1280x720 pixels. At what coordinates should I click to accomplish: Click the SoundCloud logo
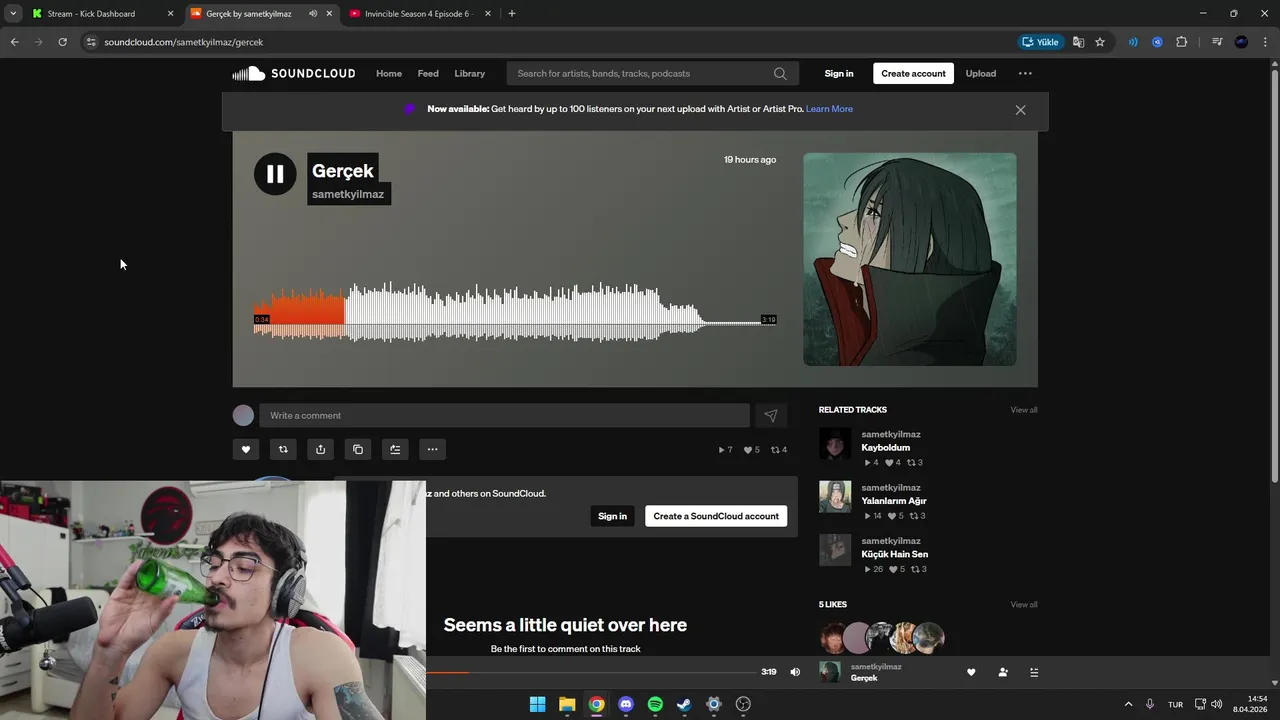pyautogui.click(x=294, y=73)
